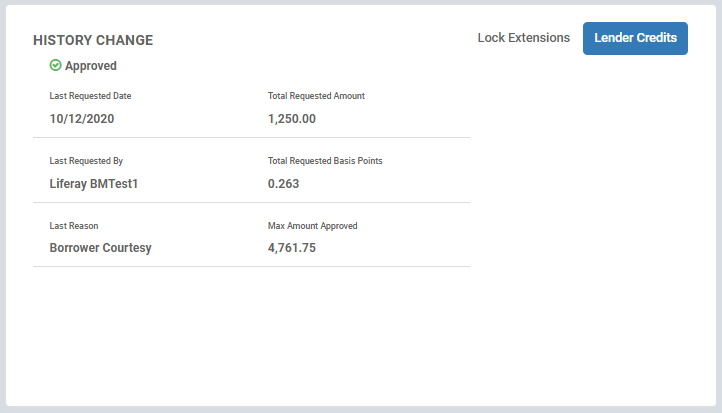This screenshot has width=722, height=413.
Task: Click the Total Requested Basis Points label
Action: click(325, 161)
